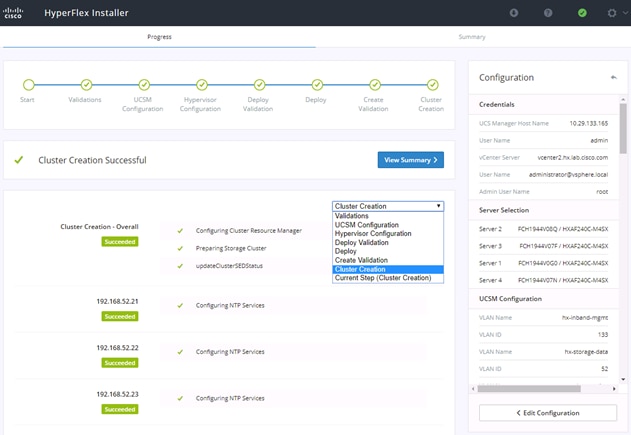
Task: Click the green status check icon
Action: [x=582, y=13]
